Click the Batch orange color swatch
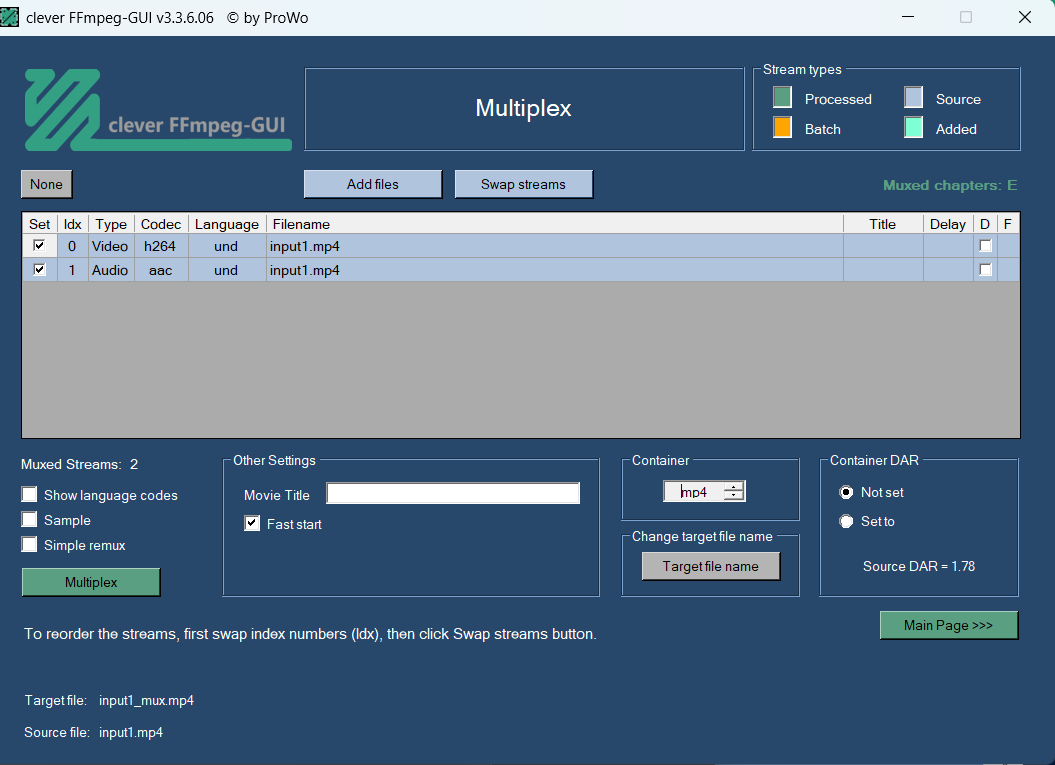This screenshot has height=765, width=1055. (x=782, y=127)
